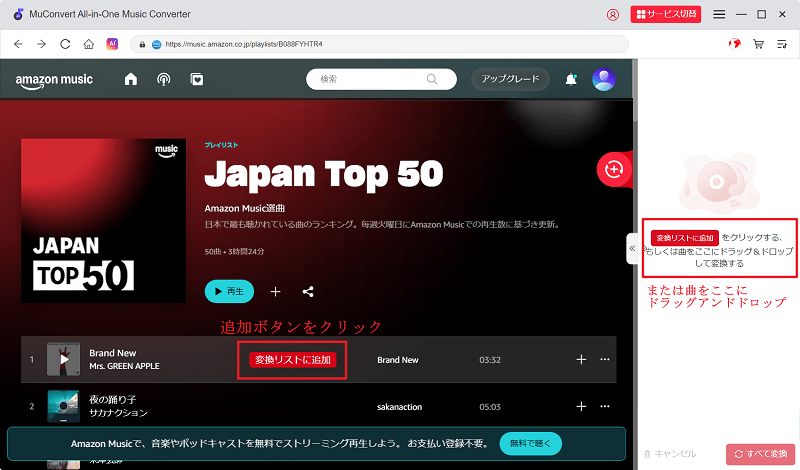The image size is (800, 470).
Task: Click the amazon music logo
Action: (x=54, y=81)
